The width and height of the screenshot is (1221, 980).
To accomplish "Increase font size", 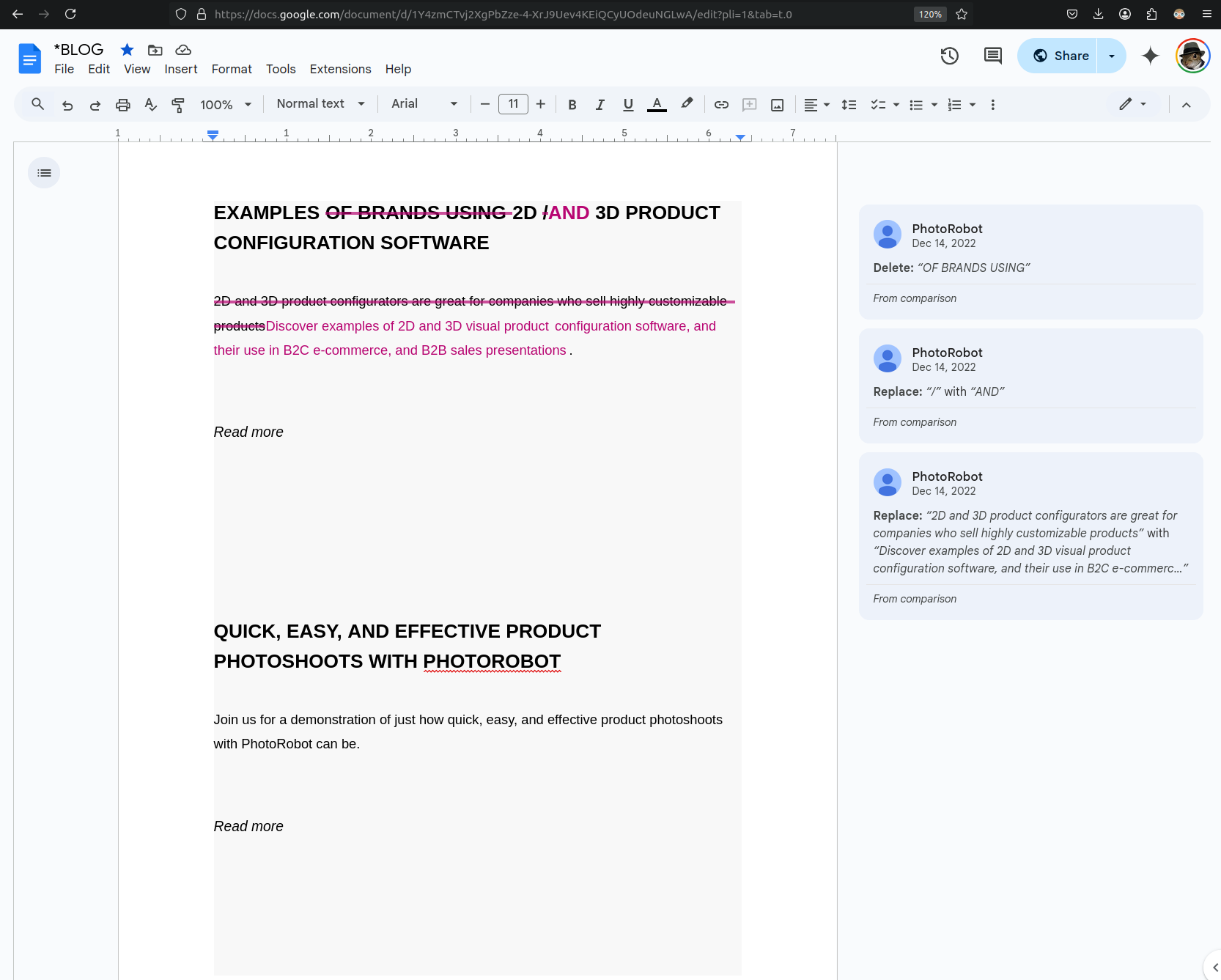I will click(541, 104).
